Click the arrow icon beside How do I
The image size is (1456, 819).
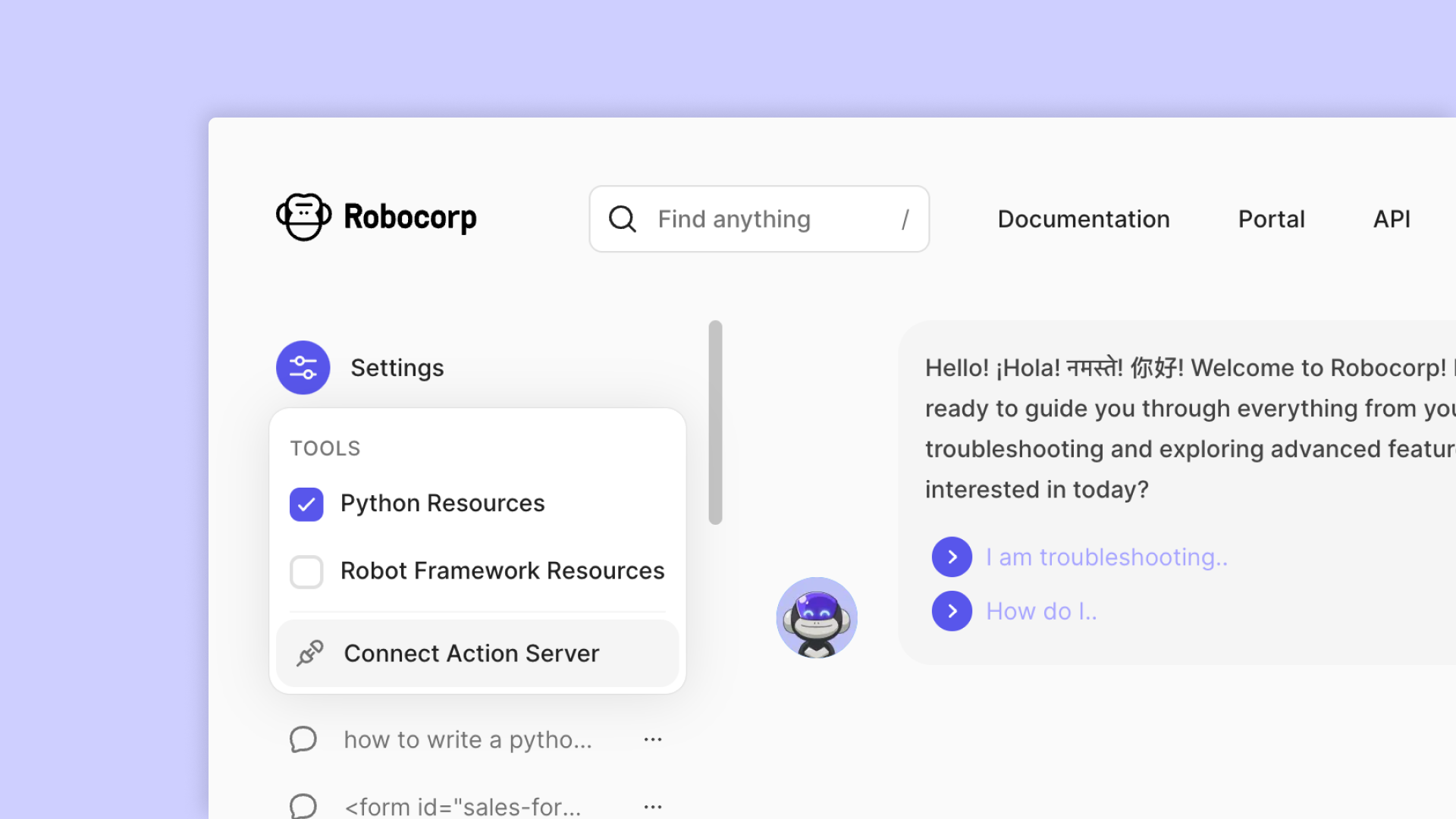[952, 611]
